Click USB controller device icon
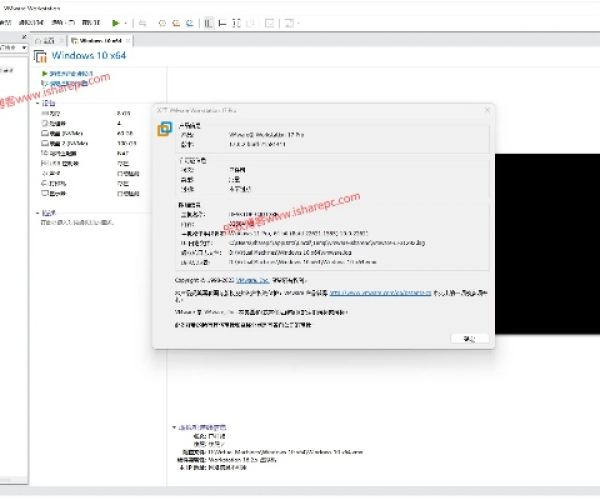The image size is (600, 500). pyautogui.click(x=45, y=163)
